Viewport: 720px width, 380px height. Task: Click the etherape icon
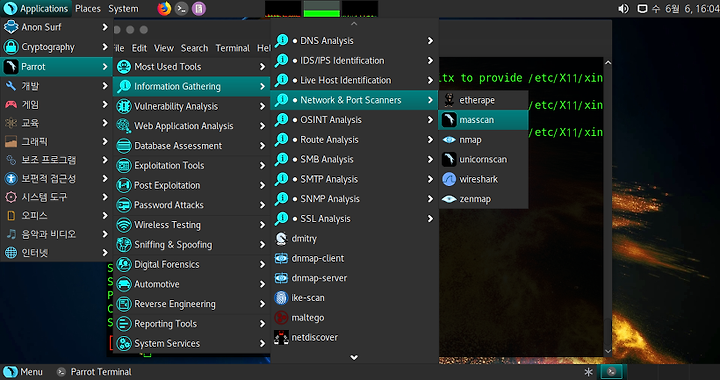point(449,100)
